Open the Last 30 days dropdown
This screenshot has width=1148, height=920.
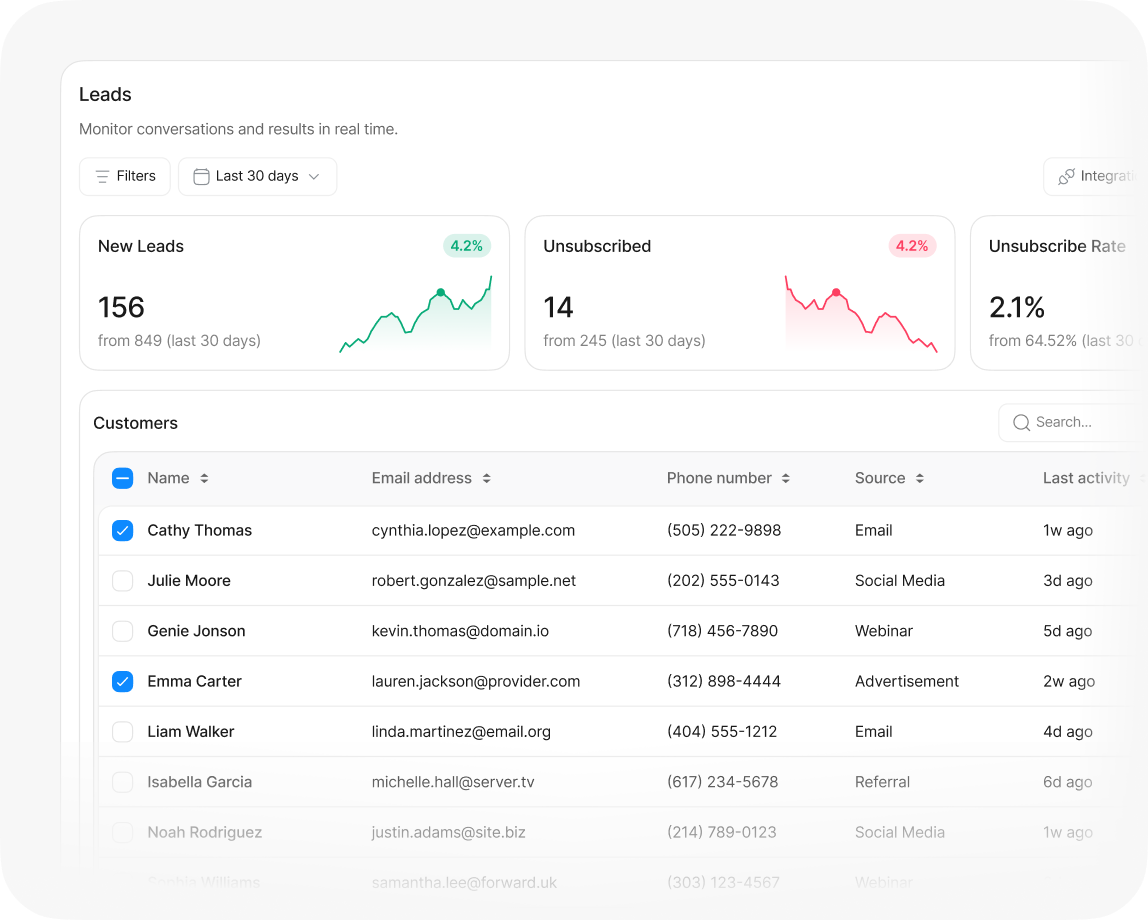click(x=258, y=176)
